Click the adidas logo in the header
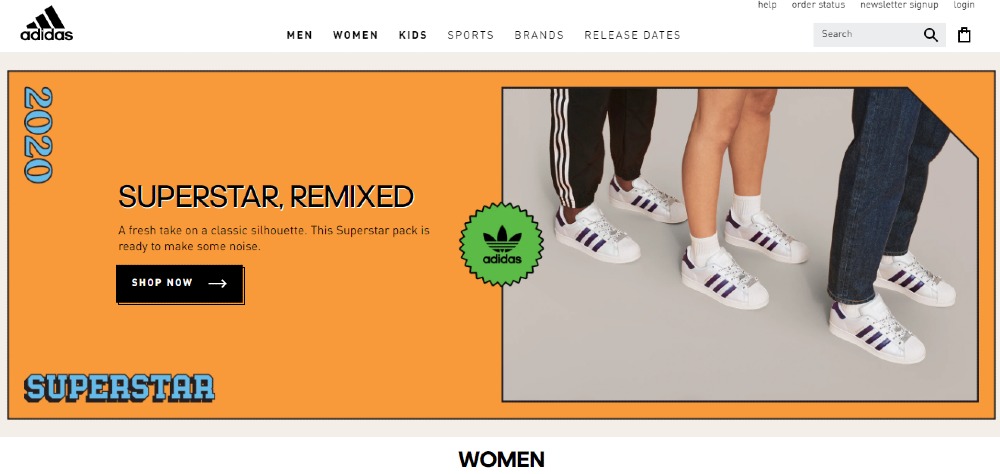Image resolution: width=1000 pixels, height=474 pixels. [47, 24]
